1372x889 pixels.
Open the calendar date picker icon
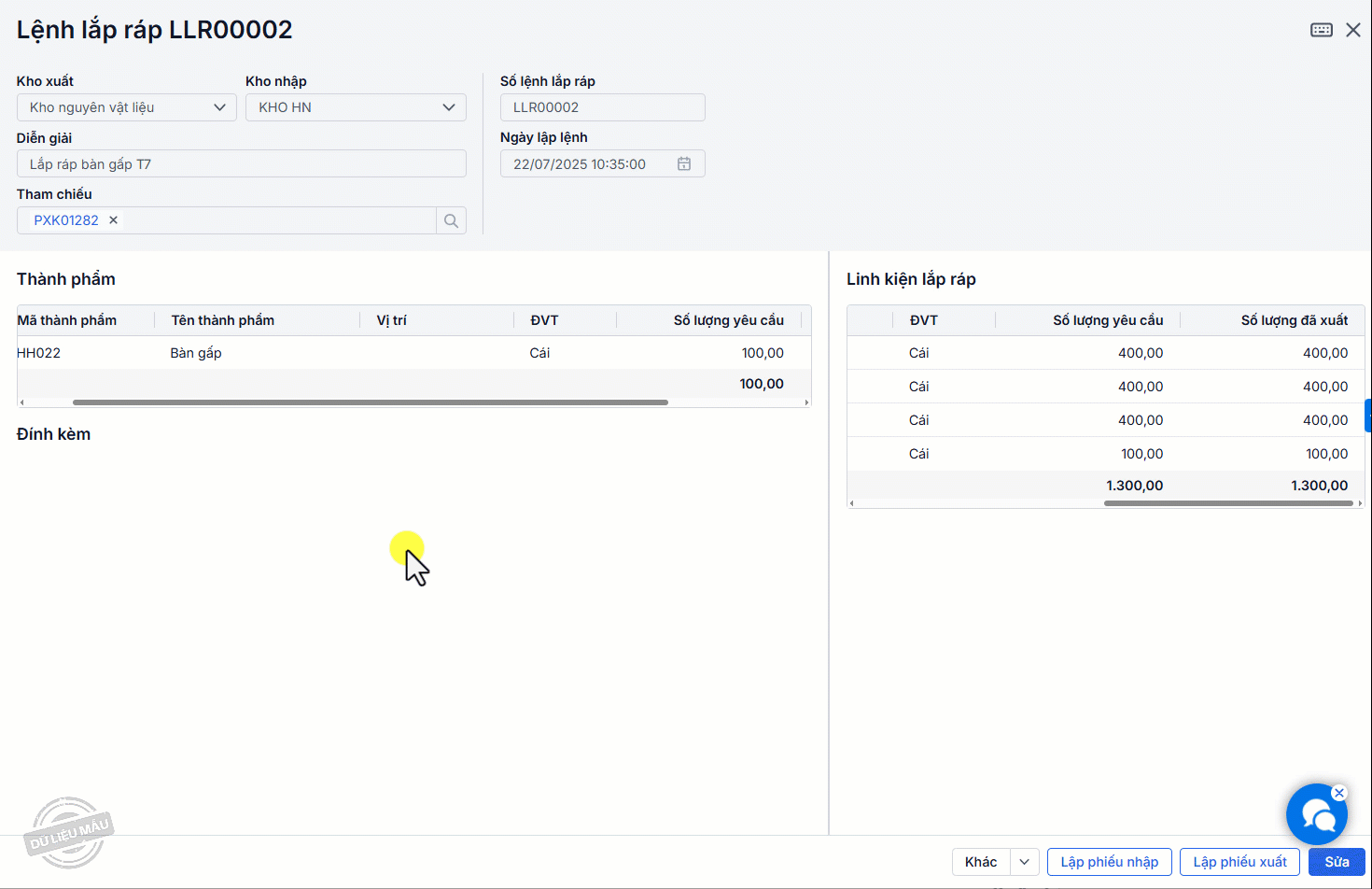684,164
